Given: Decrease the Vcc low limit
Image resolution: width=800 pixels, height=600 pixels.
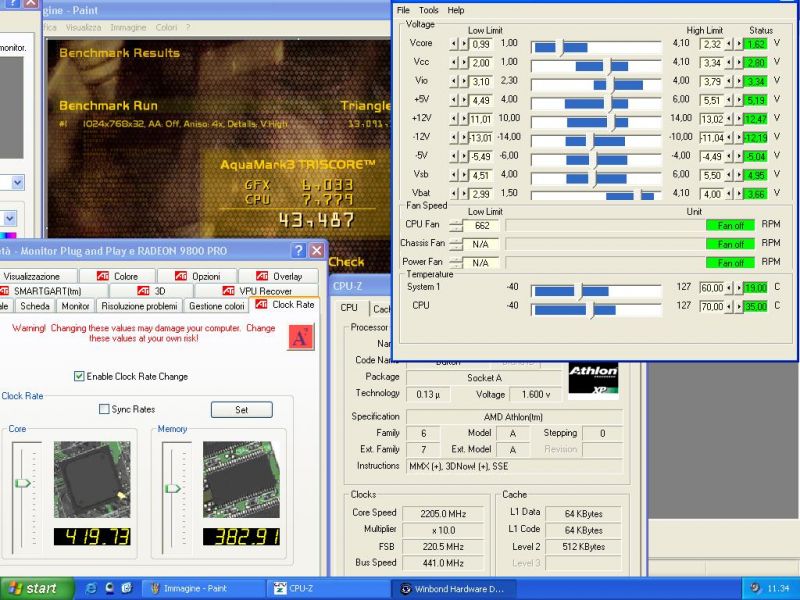Looking at the screenshot, I should click(x=454, y=63).
